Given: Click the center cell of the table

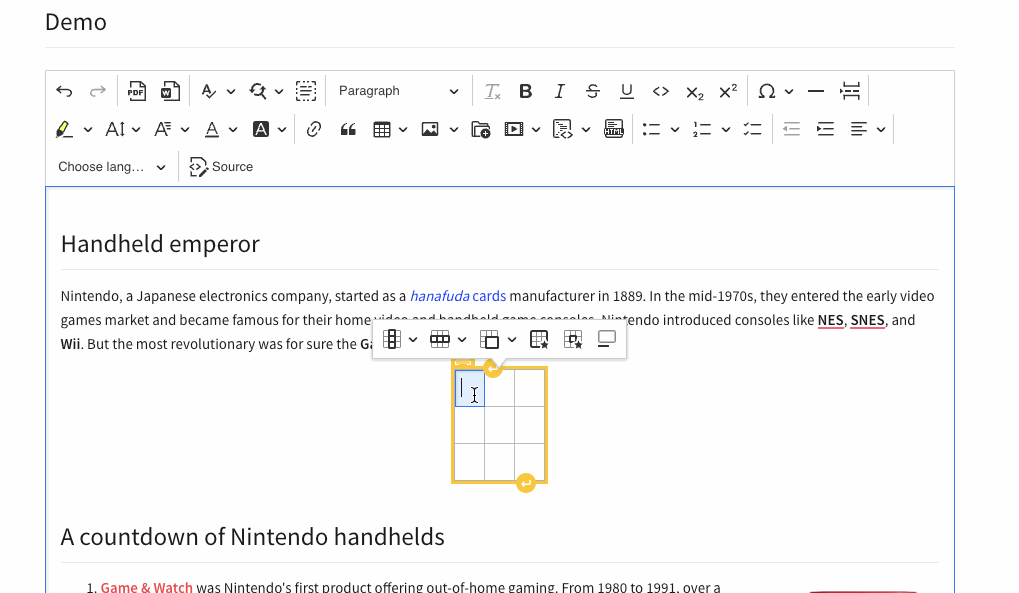Looking at the screenshot, I should tap(499, 425).
